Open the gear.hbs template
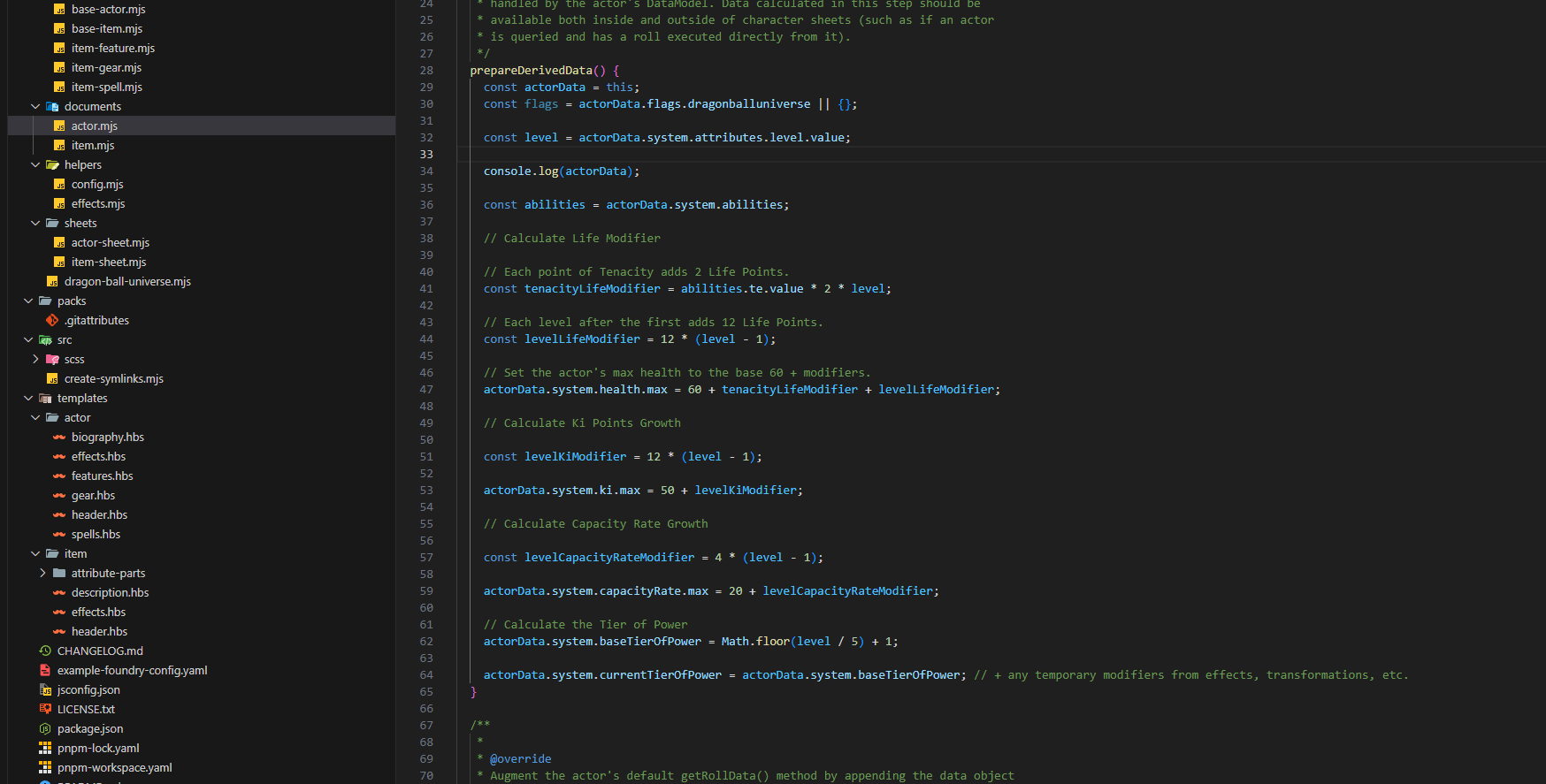Viewport: 1546px width, 784px height. pyautogui.click(x=94, y=495)
